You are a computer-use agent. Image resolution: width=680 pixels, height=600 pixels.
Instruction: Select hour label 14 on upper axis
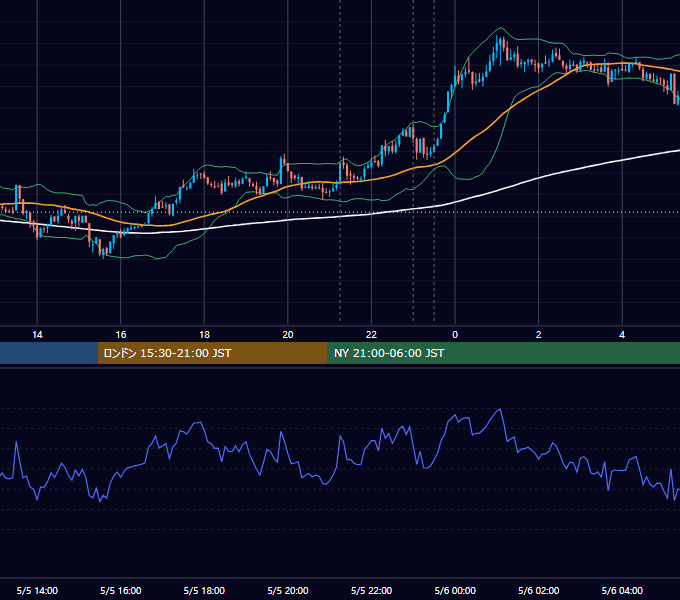(37, 335)
